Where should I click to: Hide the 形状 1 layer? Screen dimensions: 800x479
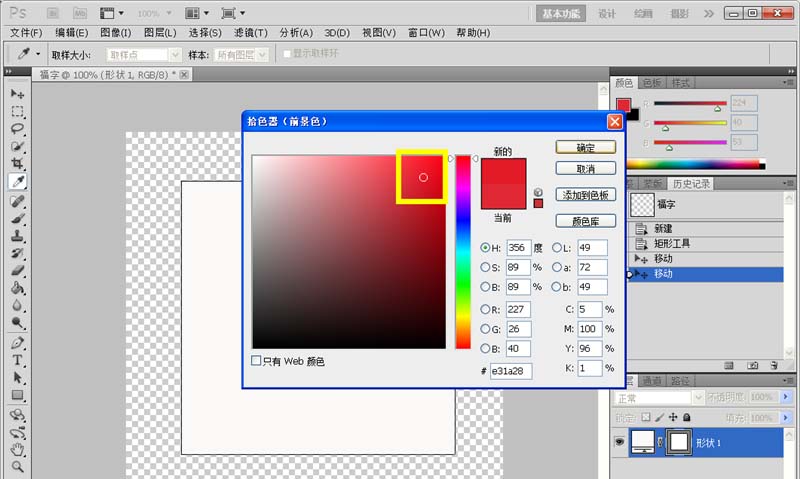pos(619,442)
